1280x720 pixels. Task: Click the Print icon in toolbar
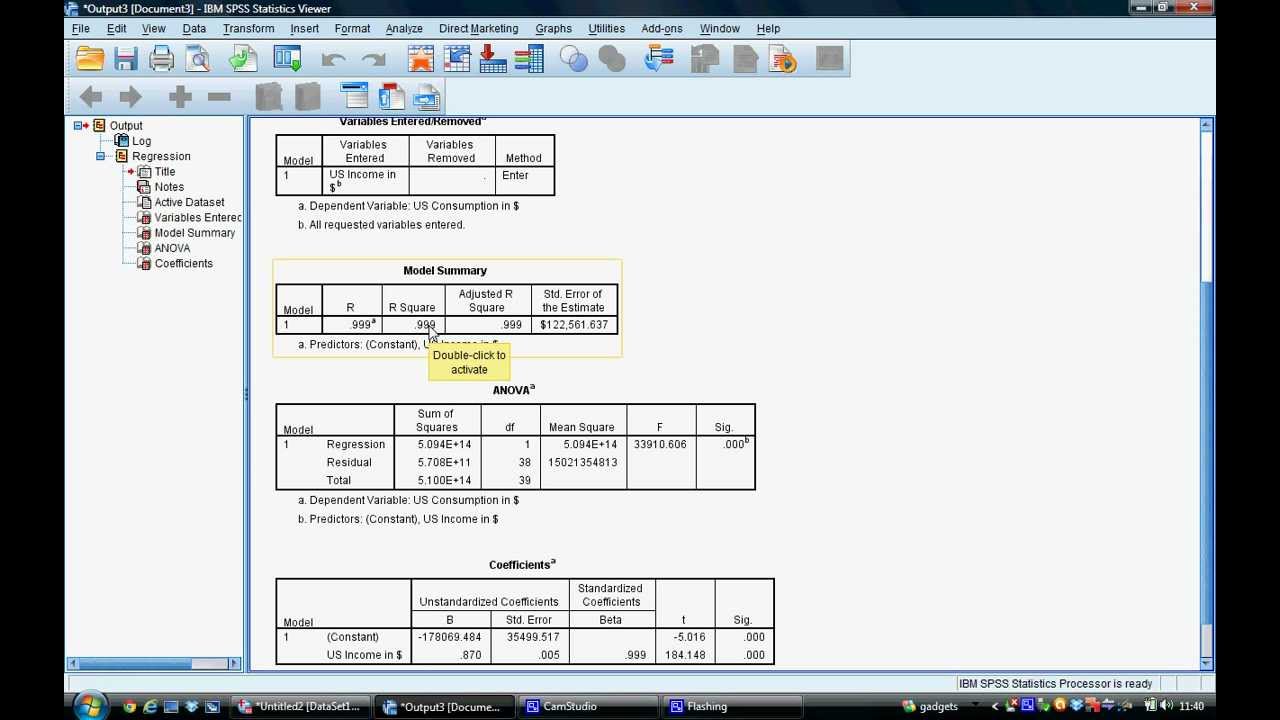162,60
